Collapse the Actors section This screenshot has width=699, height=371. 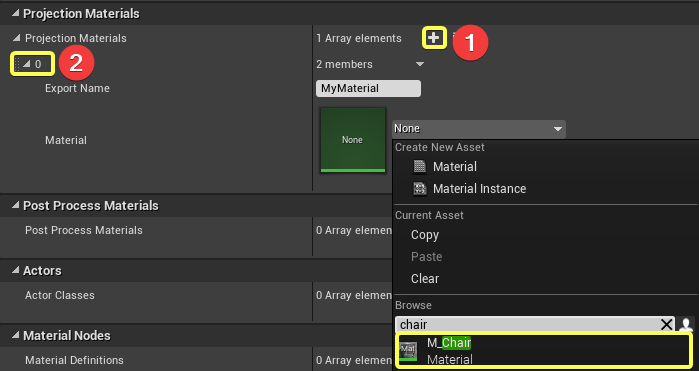click(16, 270)
